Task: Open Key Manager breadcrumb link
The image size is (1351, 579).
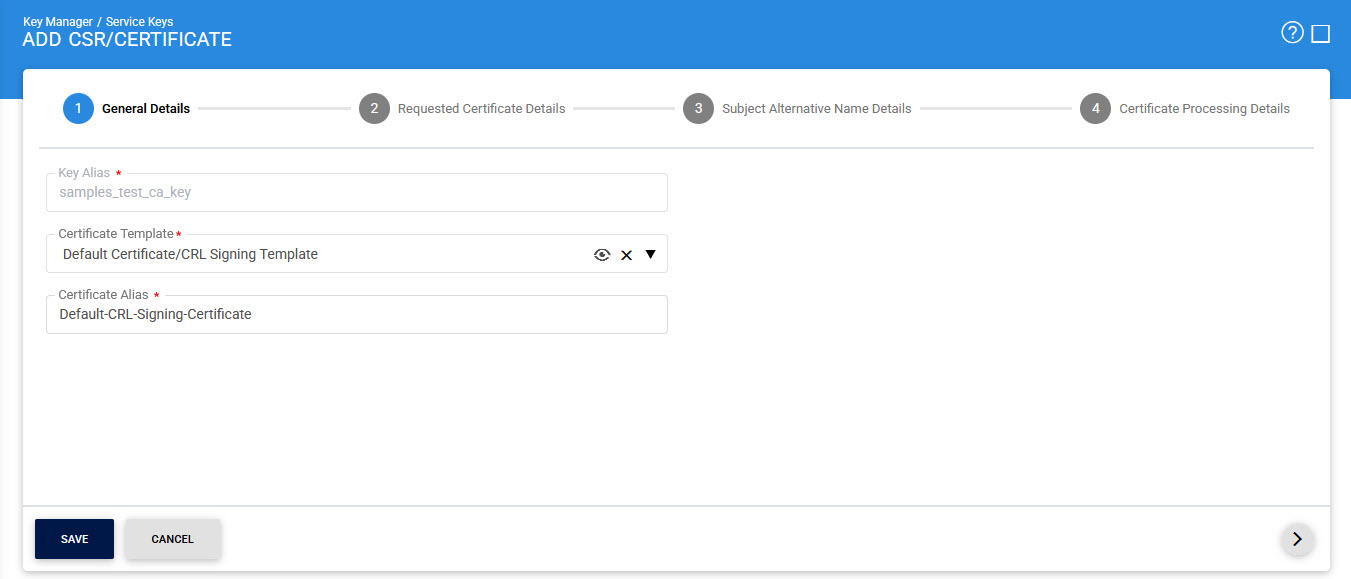Action: 57,21
